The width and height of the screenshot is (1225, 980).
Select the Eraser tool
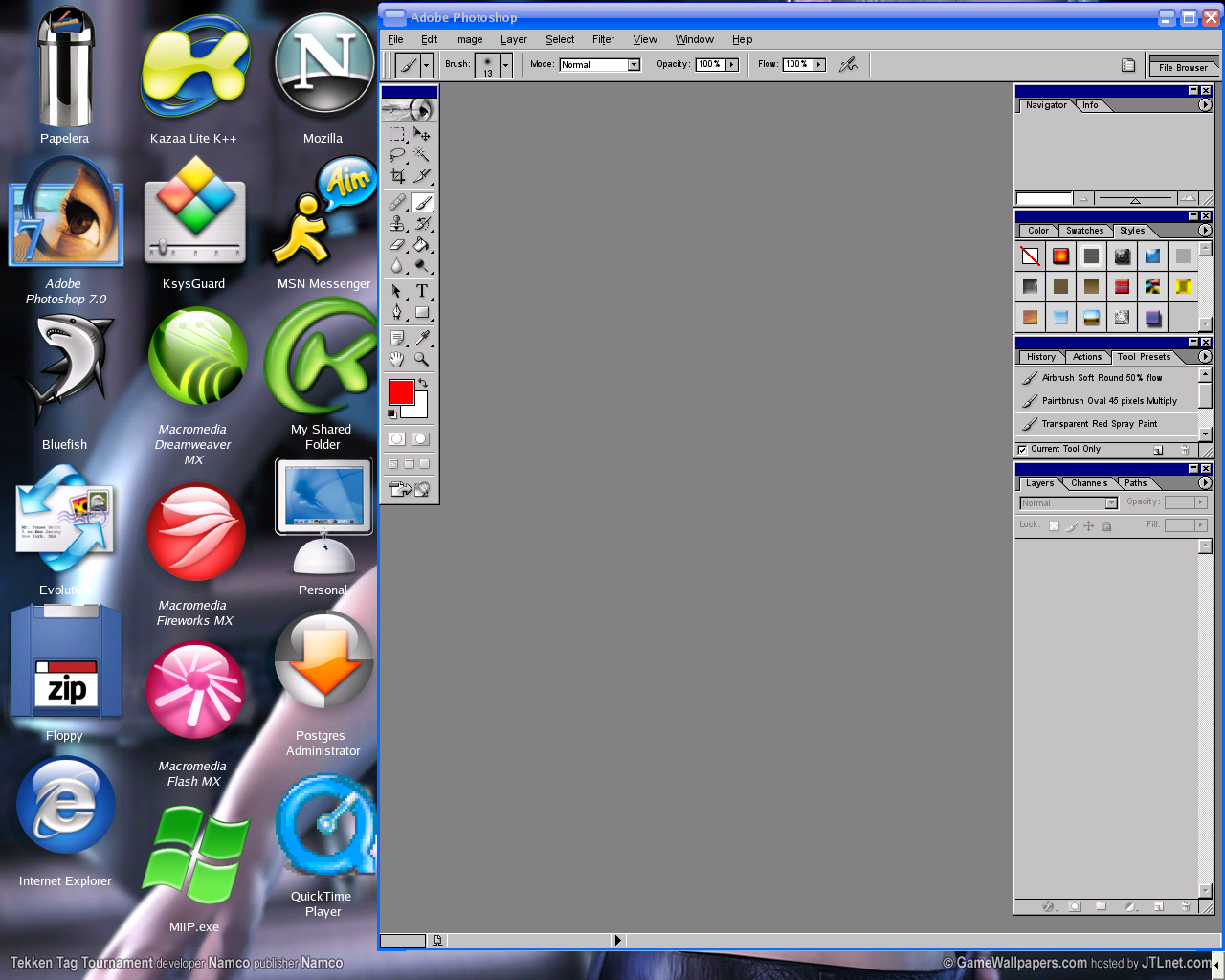pos(397,244)
